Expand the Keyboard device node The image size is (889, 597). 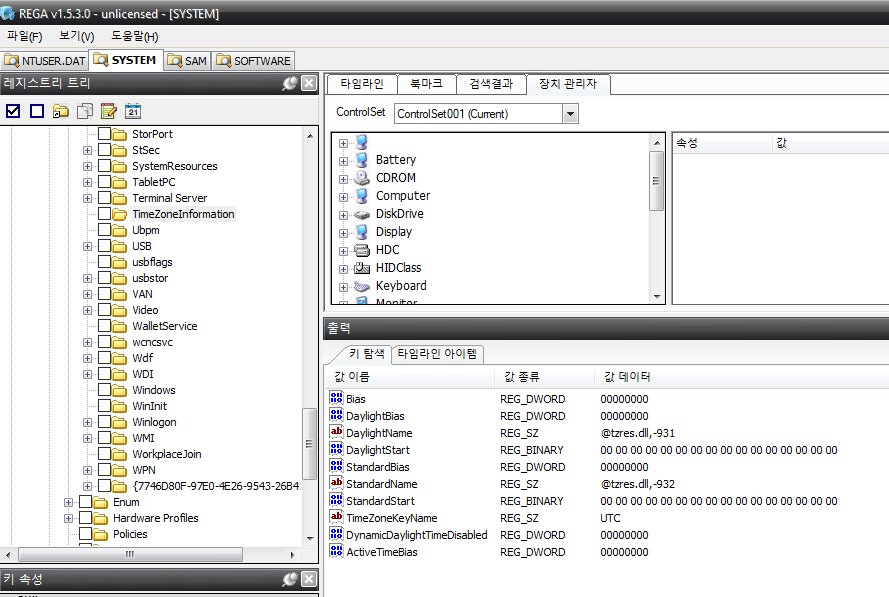[344, 287]
